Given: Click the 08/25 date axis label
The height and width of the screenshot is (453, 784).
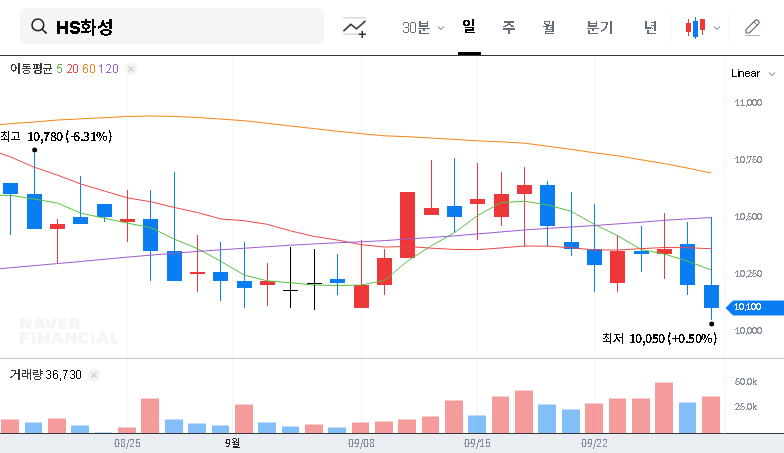Looking at the screenshot, I should 127,443.
